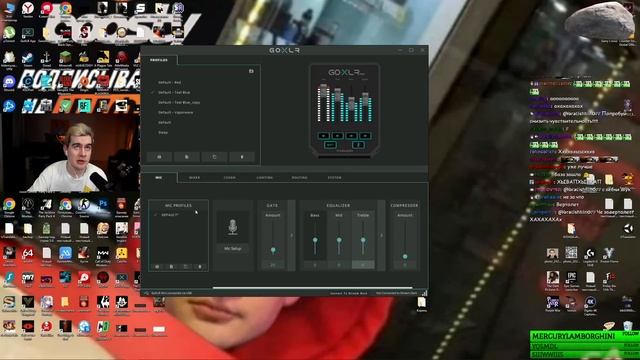Click the delete icon under Mic Profiles

click(x=200, y=267)
